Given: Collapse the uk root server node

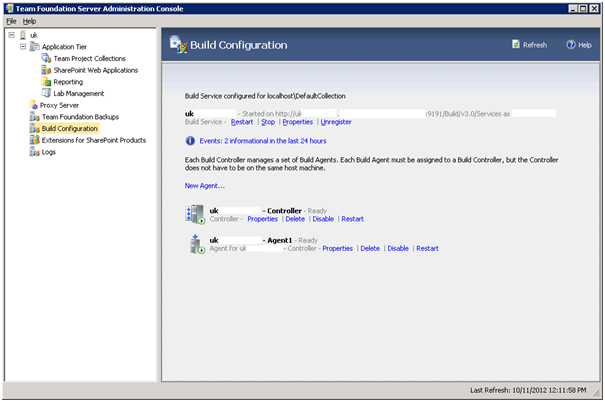Looking at the screenshot, I should tap(12, 35).
